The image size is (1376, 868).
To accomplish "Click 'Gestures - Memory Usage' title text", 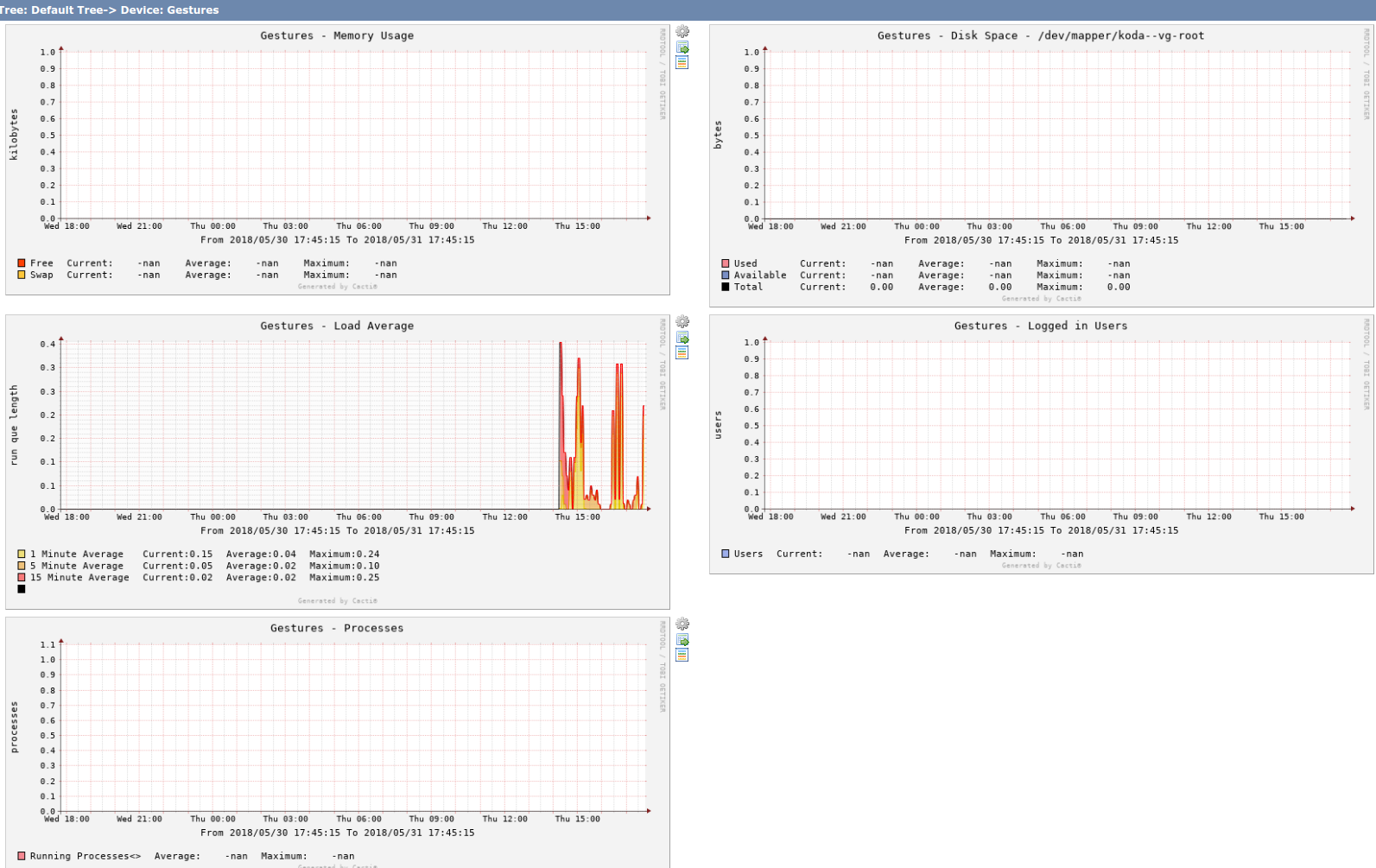I will [x=337, y=35].
